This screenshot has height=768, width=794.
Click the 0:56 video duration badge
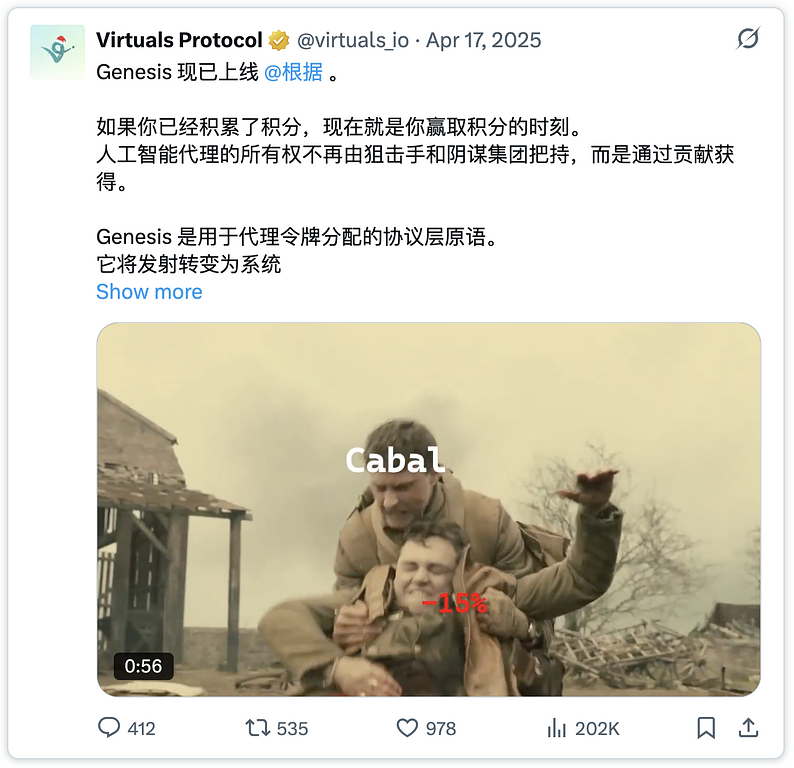pos(143,666)
